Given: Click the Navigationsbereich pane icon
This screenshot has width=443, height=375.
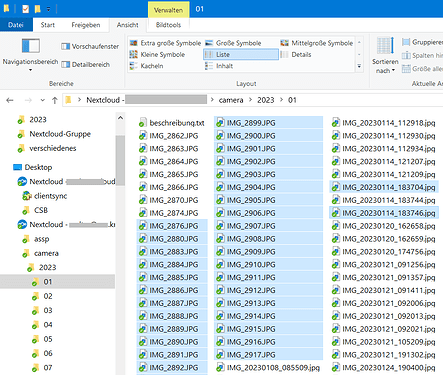Looking at the screenshot, I should 31,46.
